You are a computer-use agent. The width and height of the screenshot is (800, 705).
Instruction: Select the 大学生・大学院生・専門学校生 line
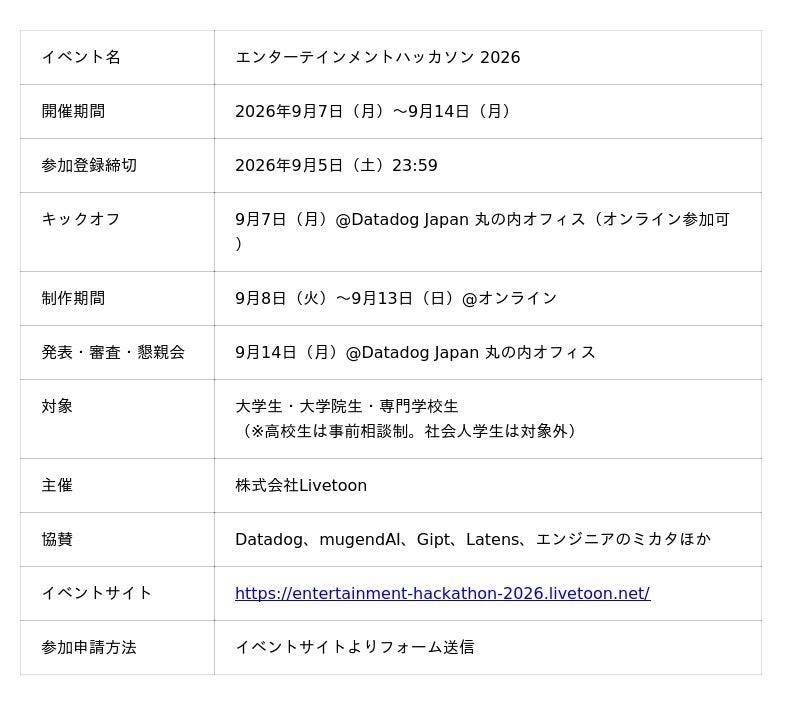(347, 407)
